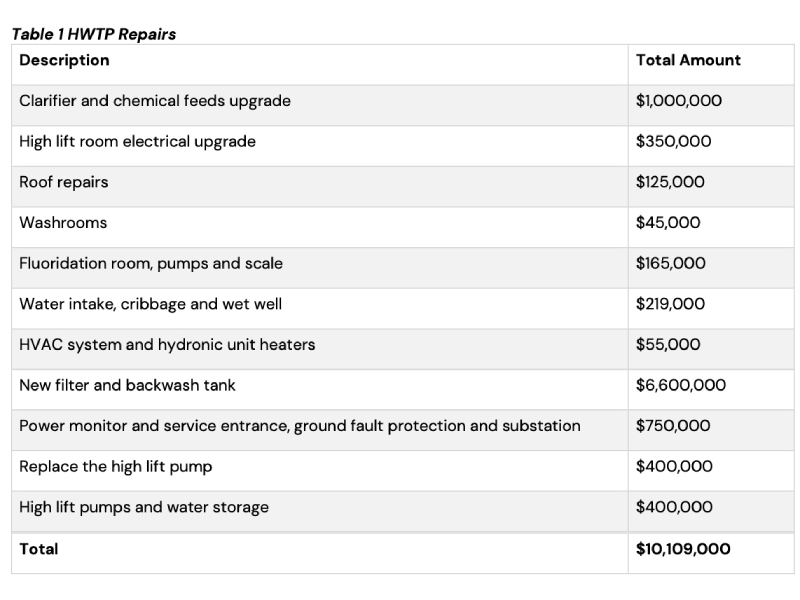Viewport: 800px width, 600px height.
Task: Select the Power monitor and service entrance row
Action: pyautogui.click(x=300, y=426)
